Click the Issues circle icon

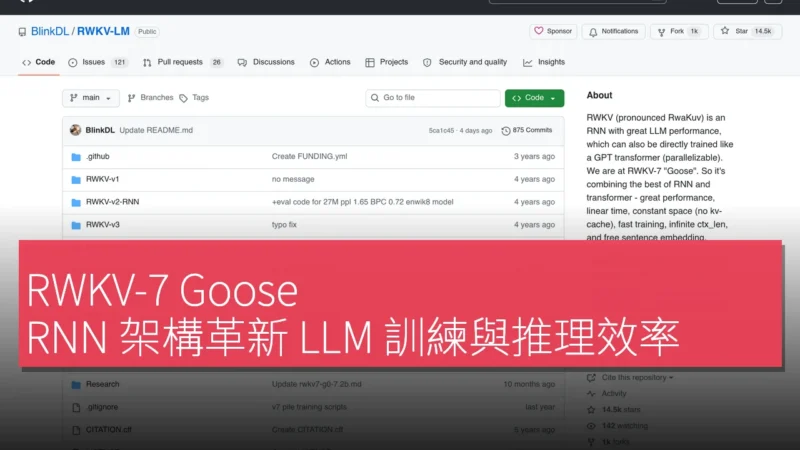click(72, 62)
